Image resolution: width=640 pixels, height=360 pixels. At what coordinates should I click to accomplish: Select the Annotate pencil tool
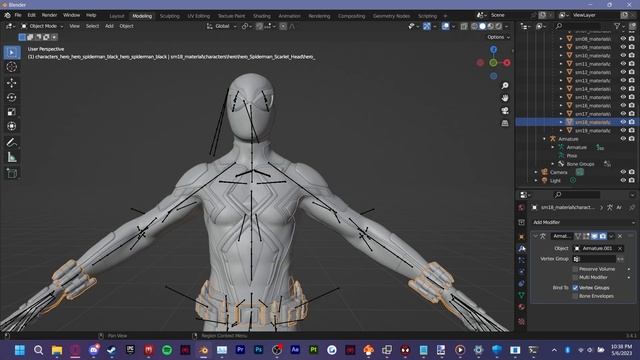click(11, 142)
